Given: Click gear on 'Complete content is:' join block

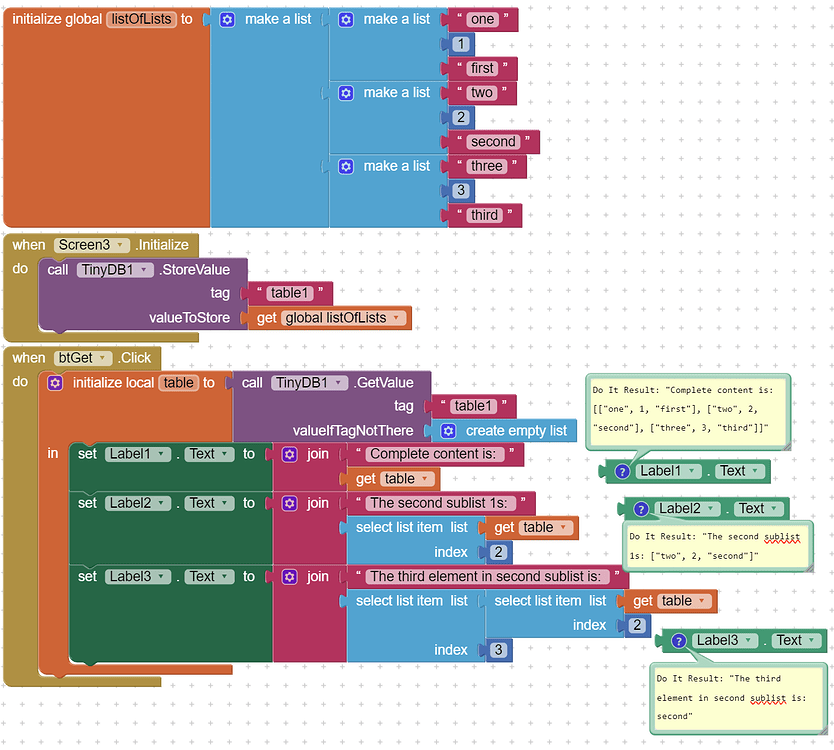Looking at the screenshot, I should point(289,454).
